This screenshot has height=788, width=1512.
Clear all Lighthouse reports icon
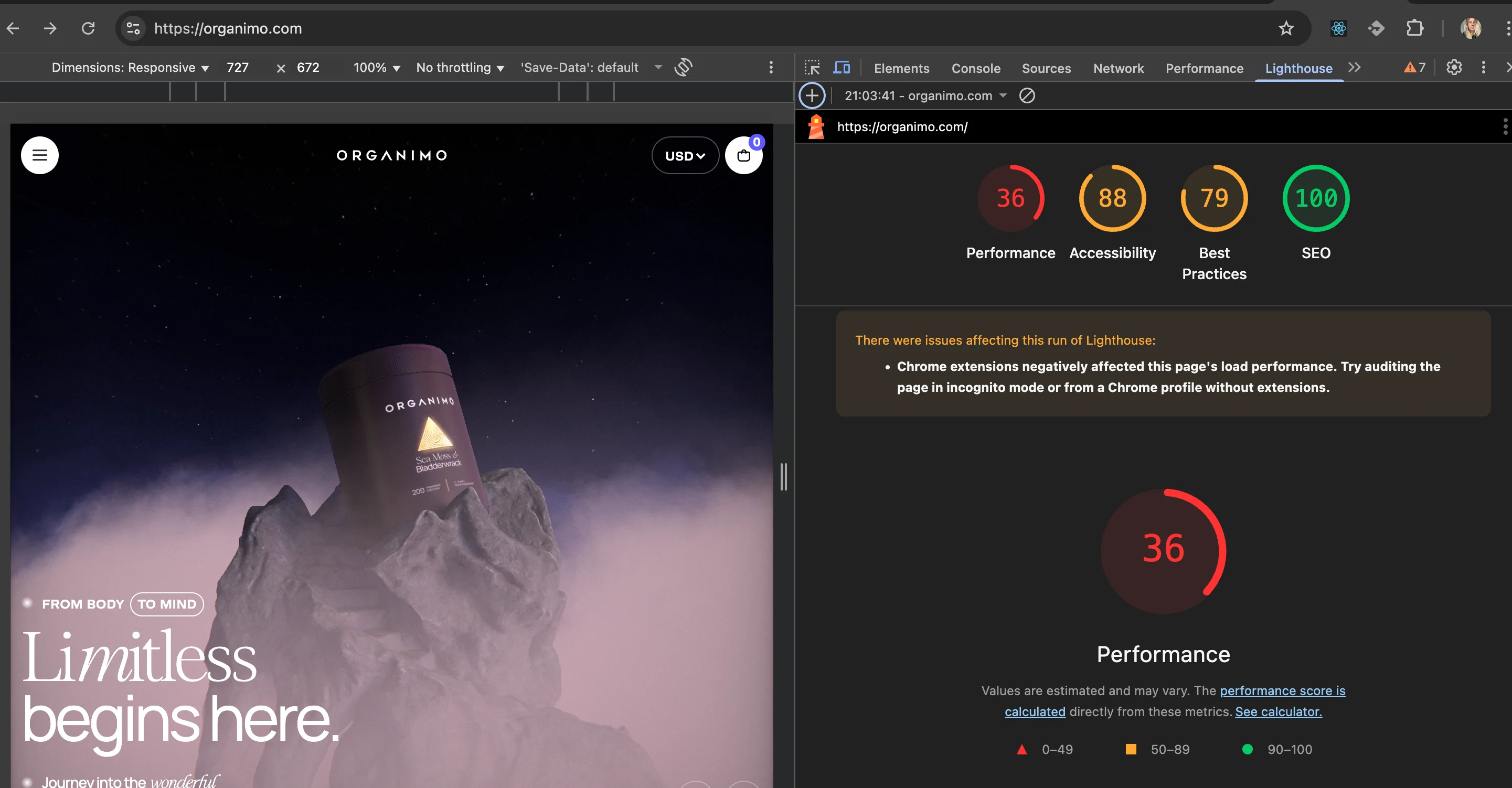click(x=1027, y=95)
